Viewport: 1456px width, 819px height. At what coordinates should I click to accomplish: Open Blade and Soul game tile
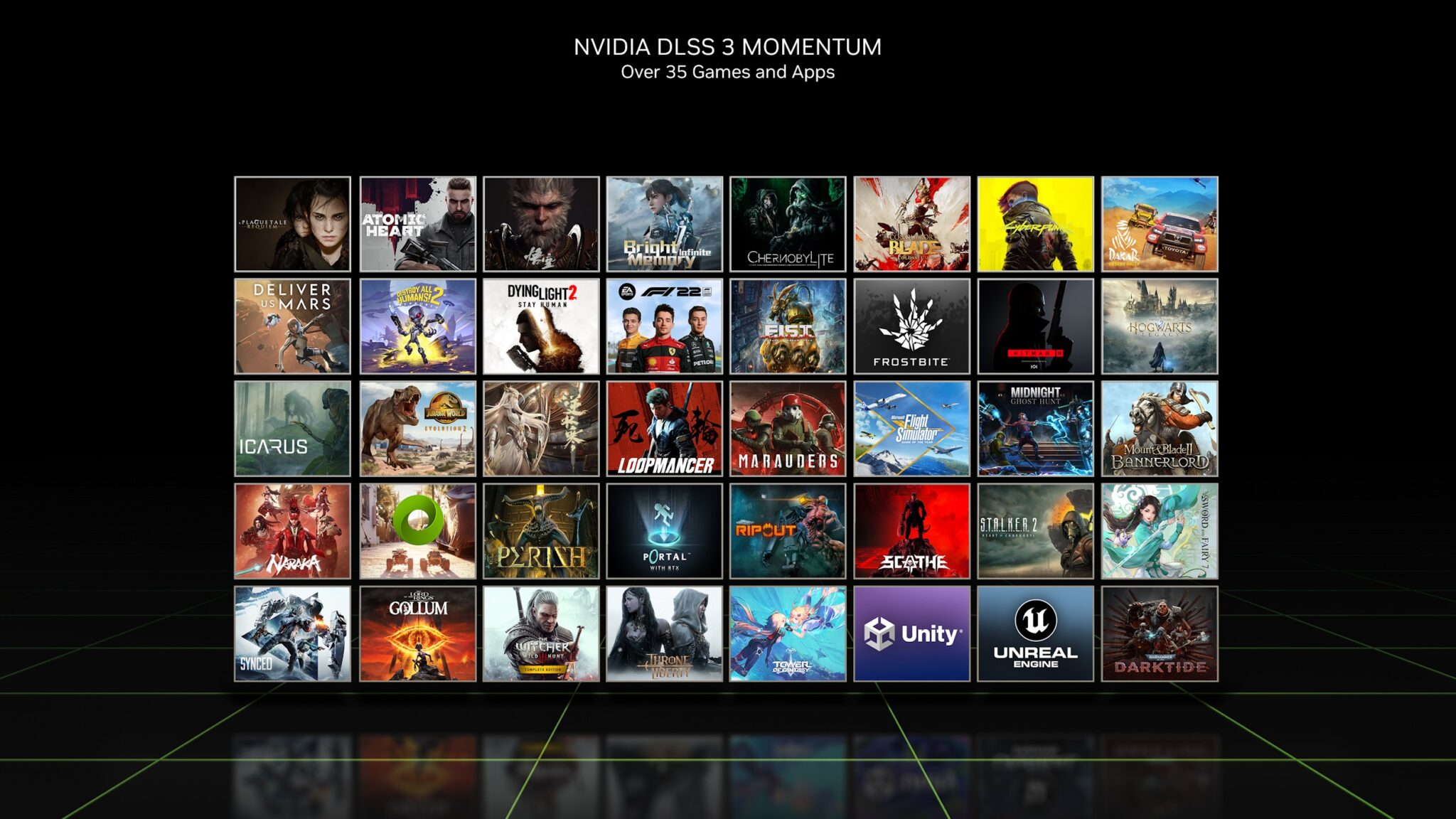pos(912,224)
